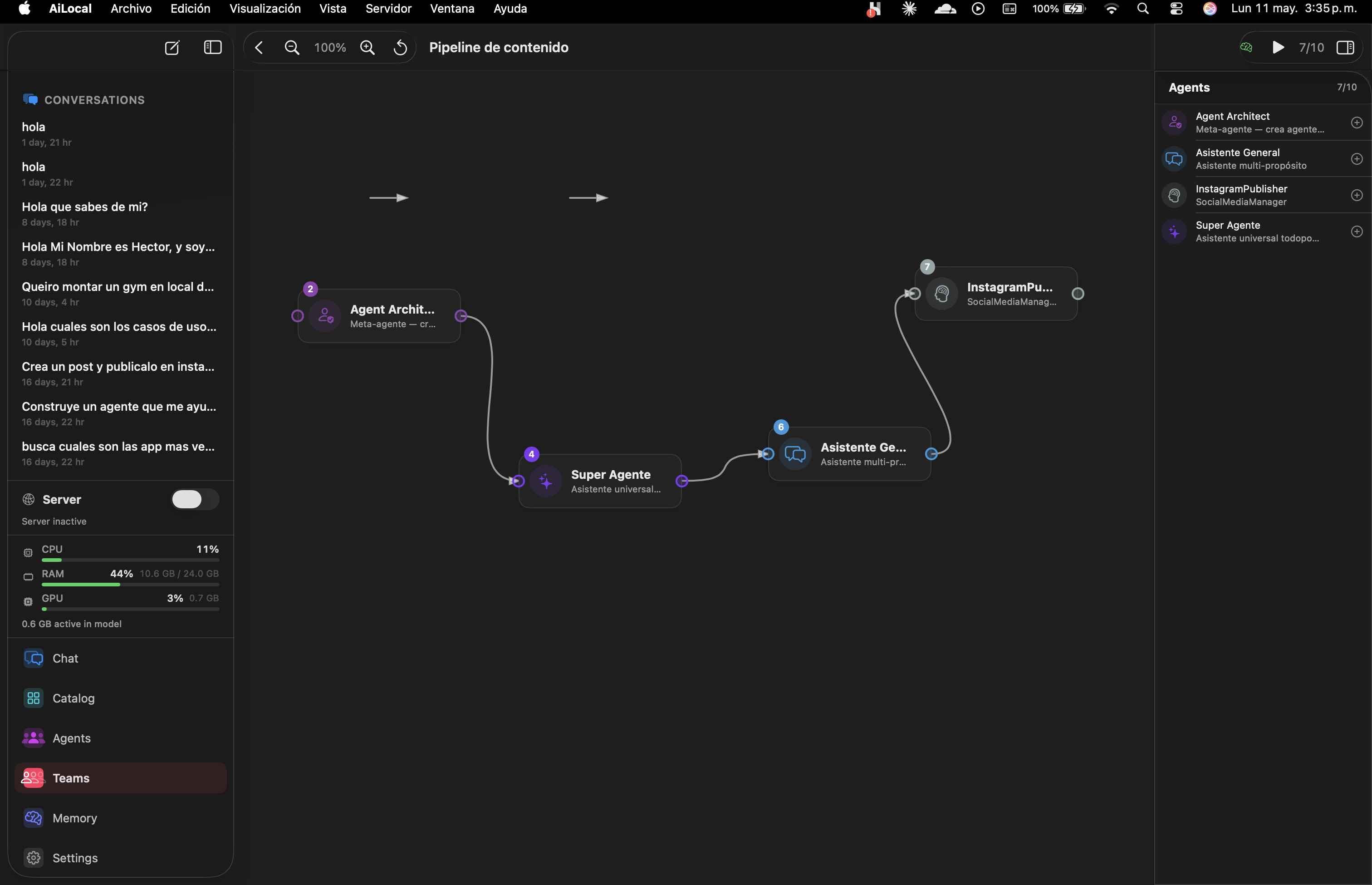Click the 100% zoom level label
This screenshot has height=885, width=1372.
tap(330, 48)
